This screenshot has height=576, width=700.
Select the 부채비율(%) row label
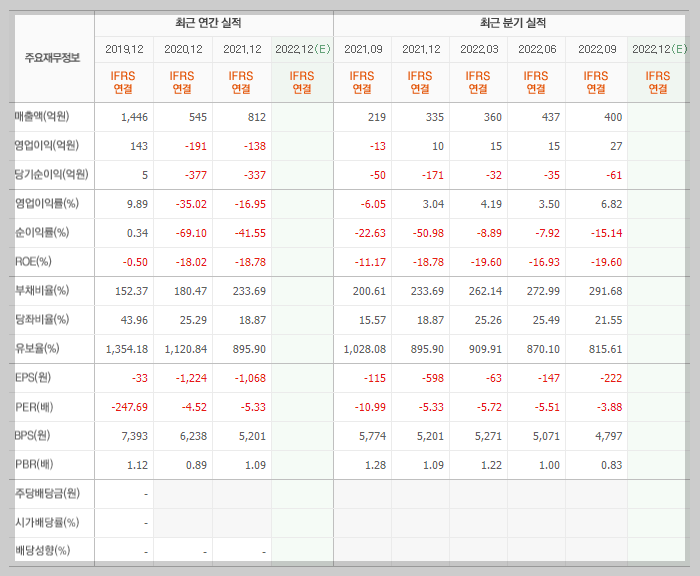(42, 291)
